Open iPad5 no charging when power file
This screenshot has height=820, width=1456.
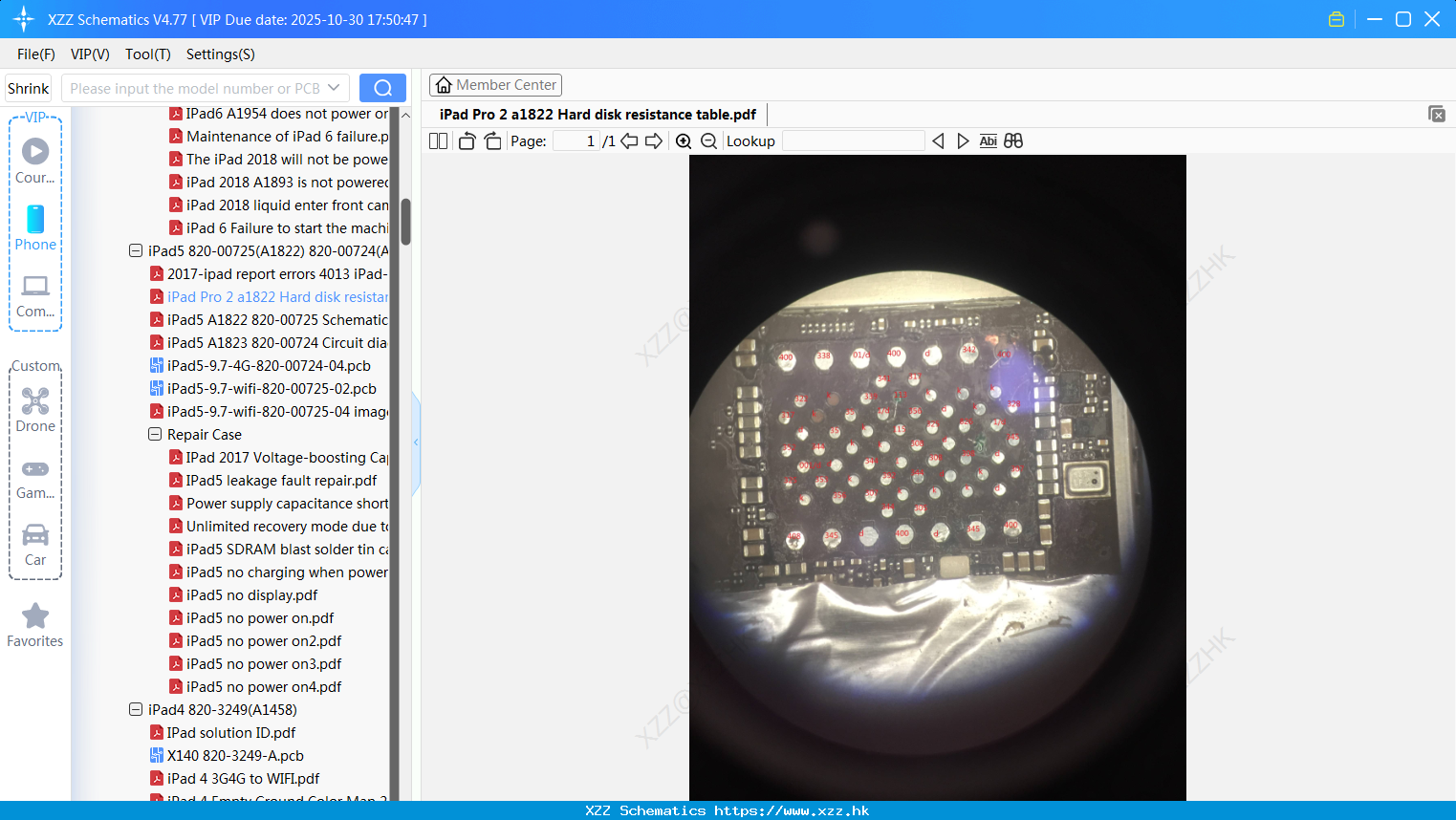pyautogui.click(x=278, y=572)
